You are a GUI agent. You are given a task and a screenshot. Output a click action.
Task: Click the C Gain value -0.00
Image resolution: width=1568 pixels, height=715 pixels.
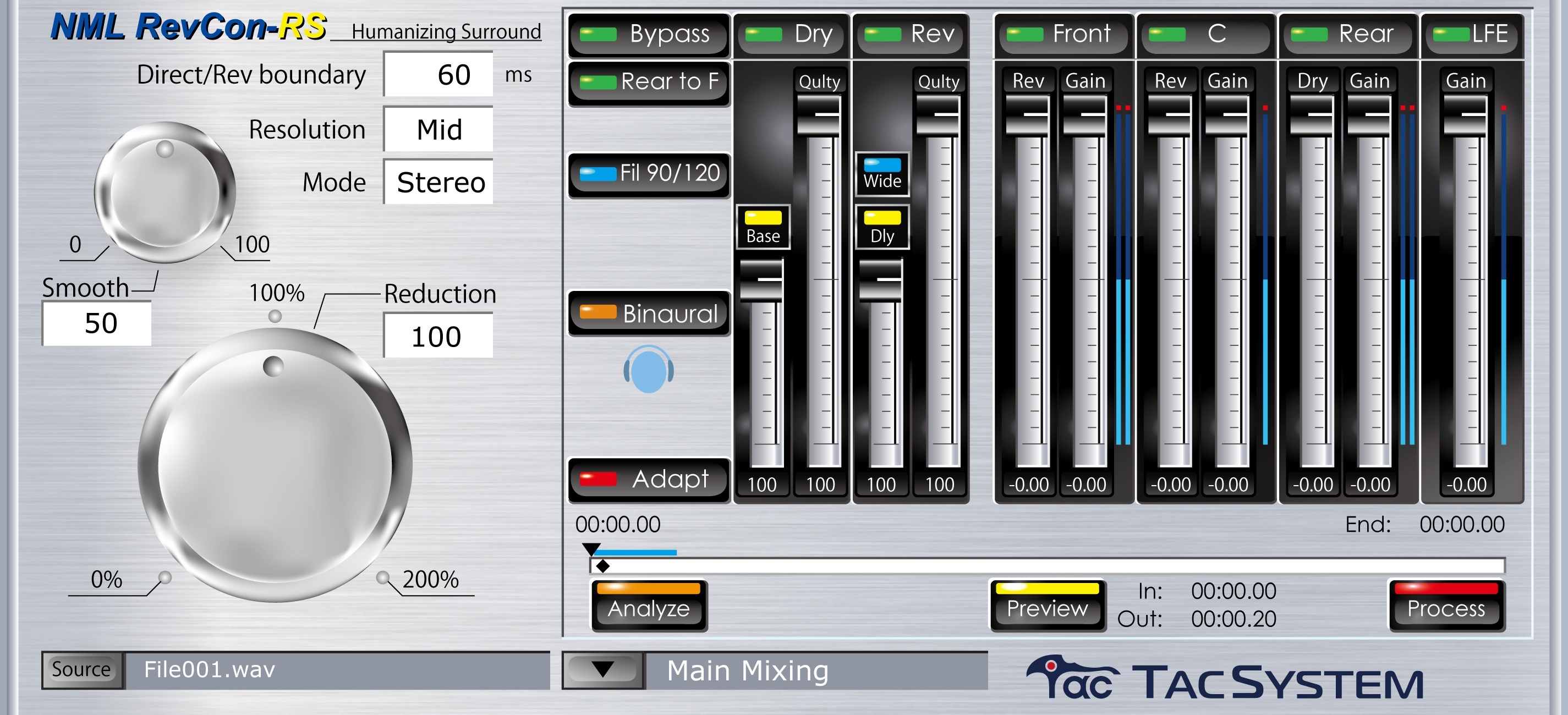(1228, 485)
